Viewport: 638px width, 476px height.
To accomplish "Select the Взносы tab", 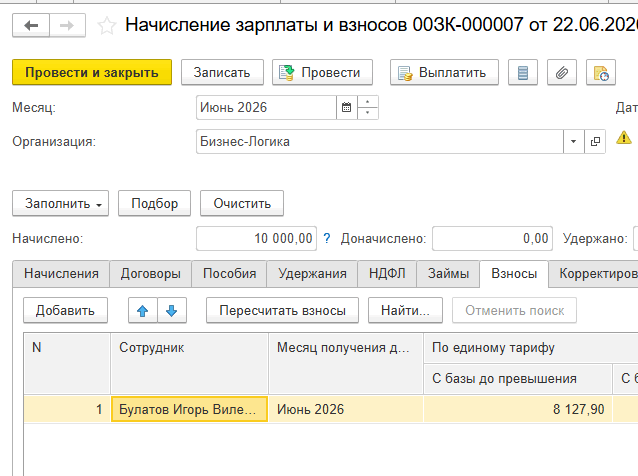I will pos(514,274).
